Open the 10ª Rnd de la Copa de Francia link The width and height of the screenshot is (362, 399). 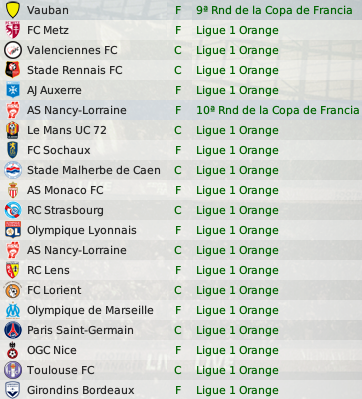pos(278,110)
